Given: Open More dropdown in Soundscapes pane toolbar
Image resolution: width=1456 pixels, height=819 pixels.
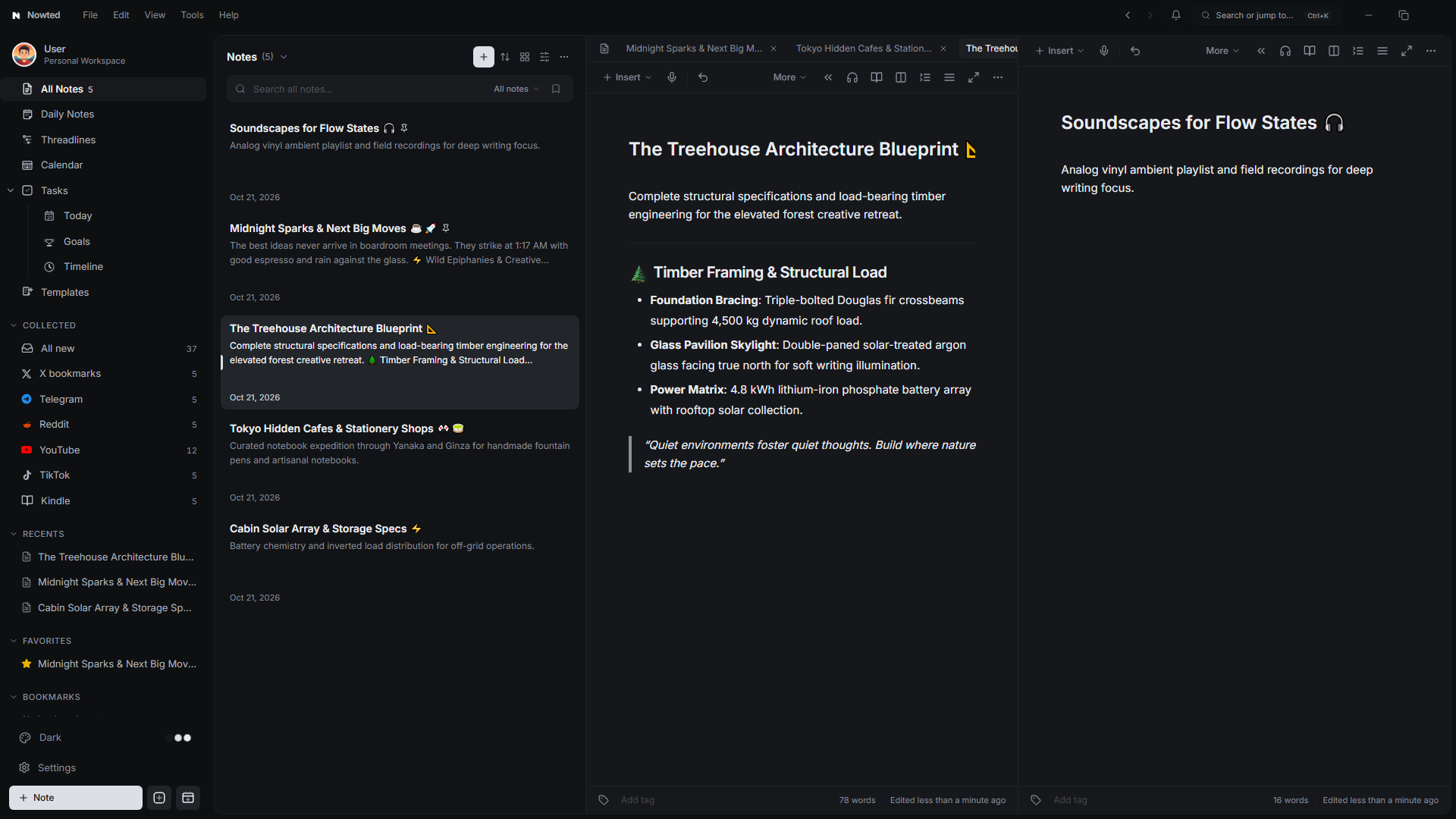Looking at the screenshot, I should click(x=1222, y=51).
